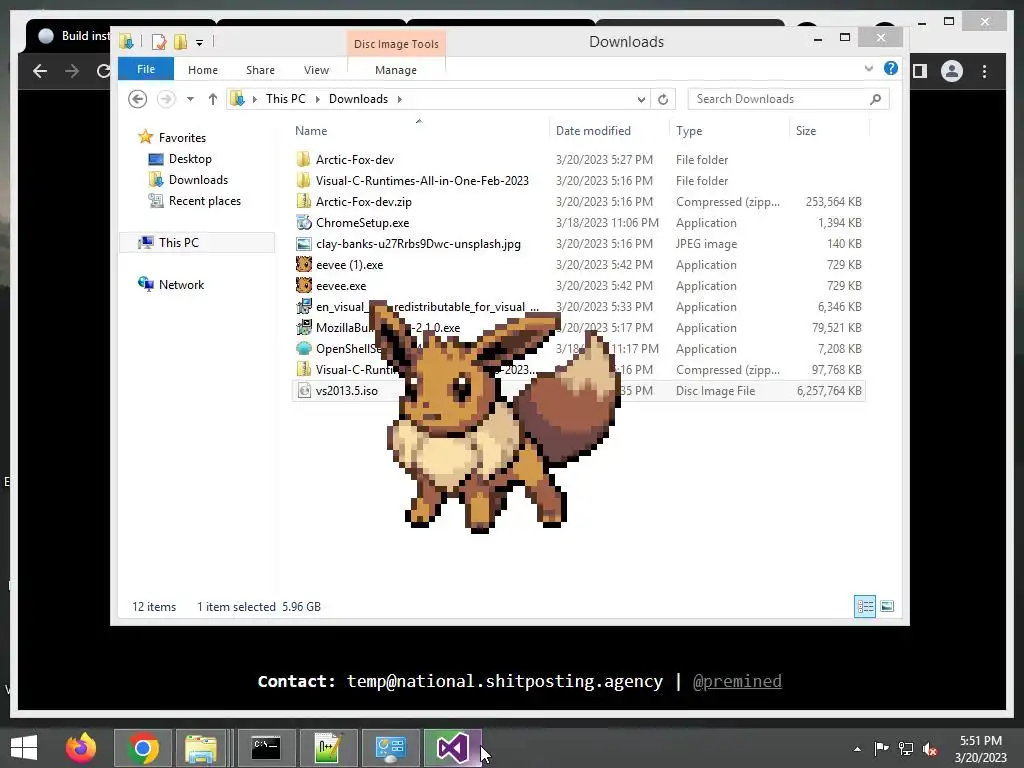This screenshot has width=1024, height=768.
Task: Open File Explorer taskbar button
Action: point(200,748)
